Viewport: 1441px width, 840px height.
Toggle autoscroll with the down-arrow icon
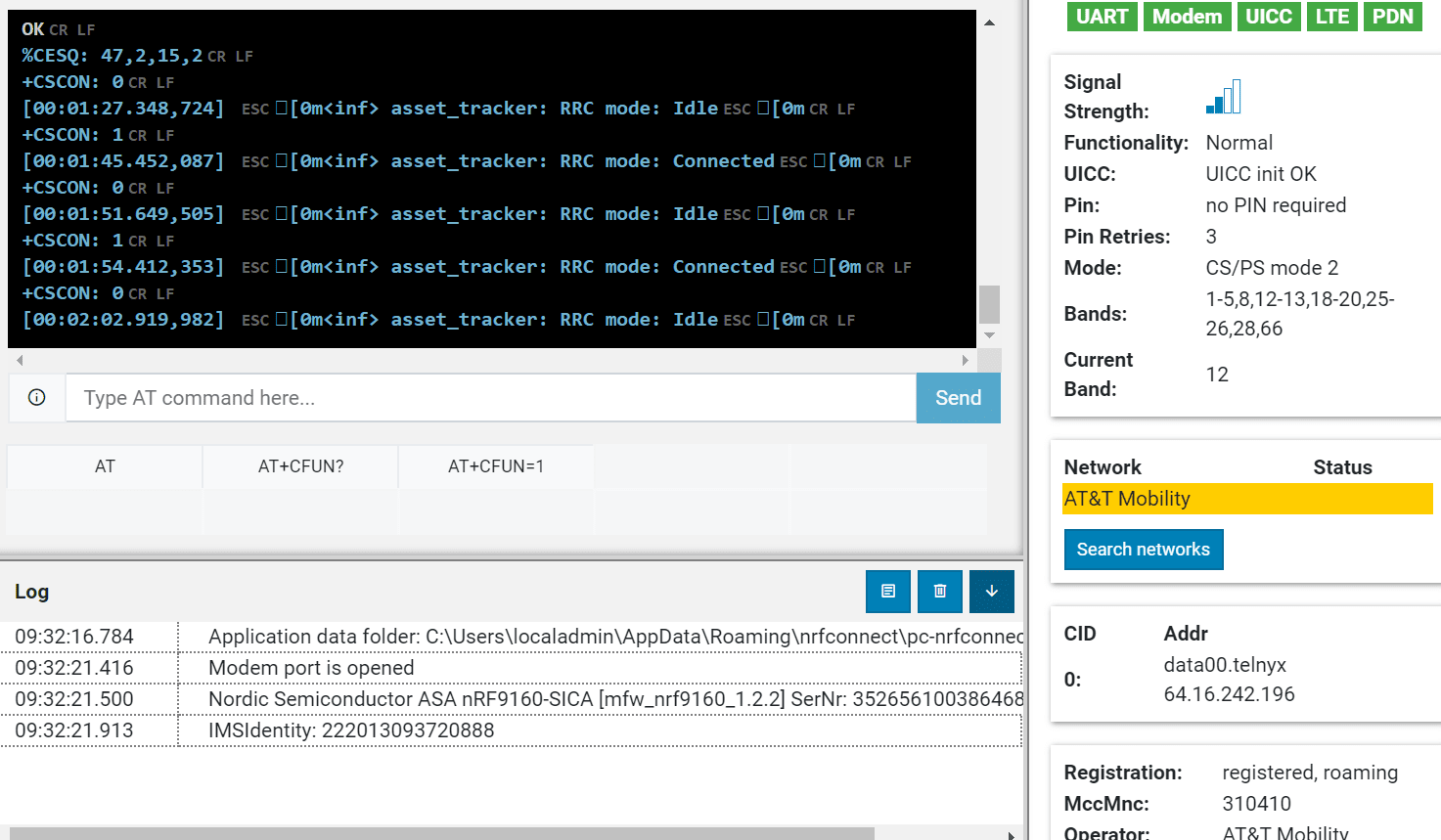[x=991, y=592]
